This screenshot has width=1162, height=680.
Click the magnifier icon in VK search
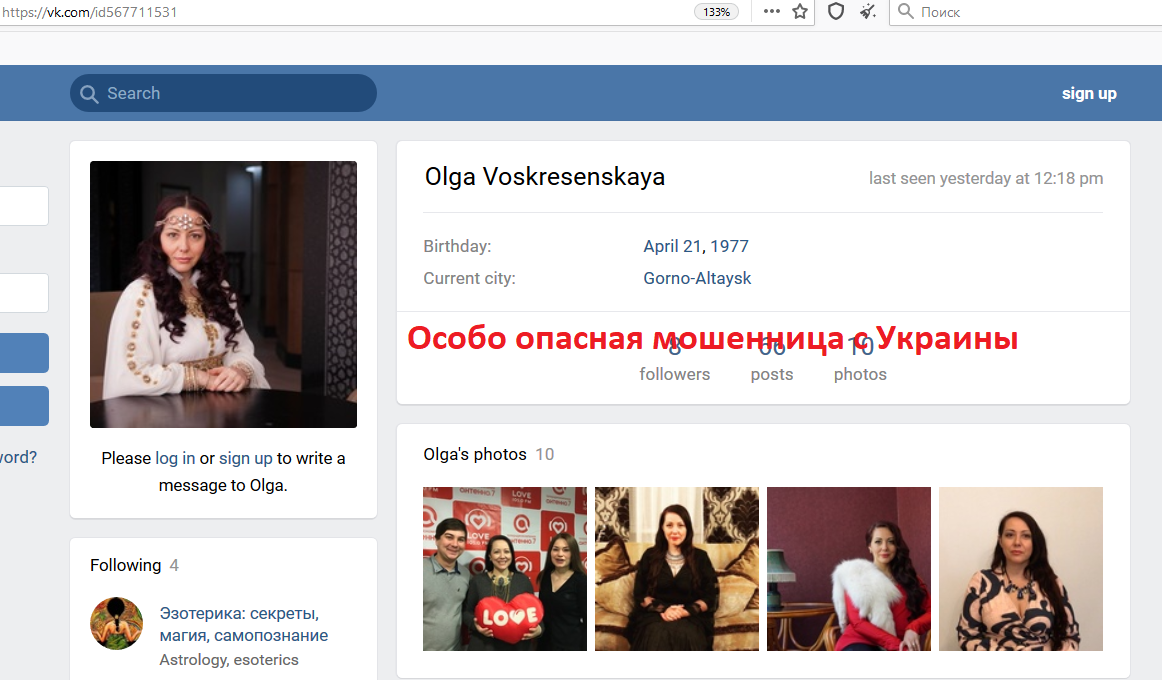click(90, 94)
